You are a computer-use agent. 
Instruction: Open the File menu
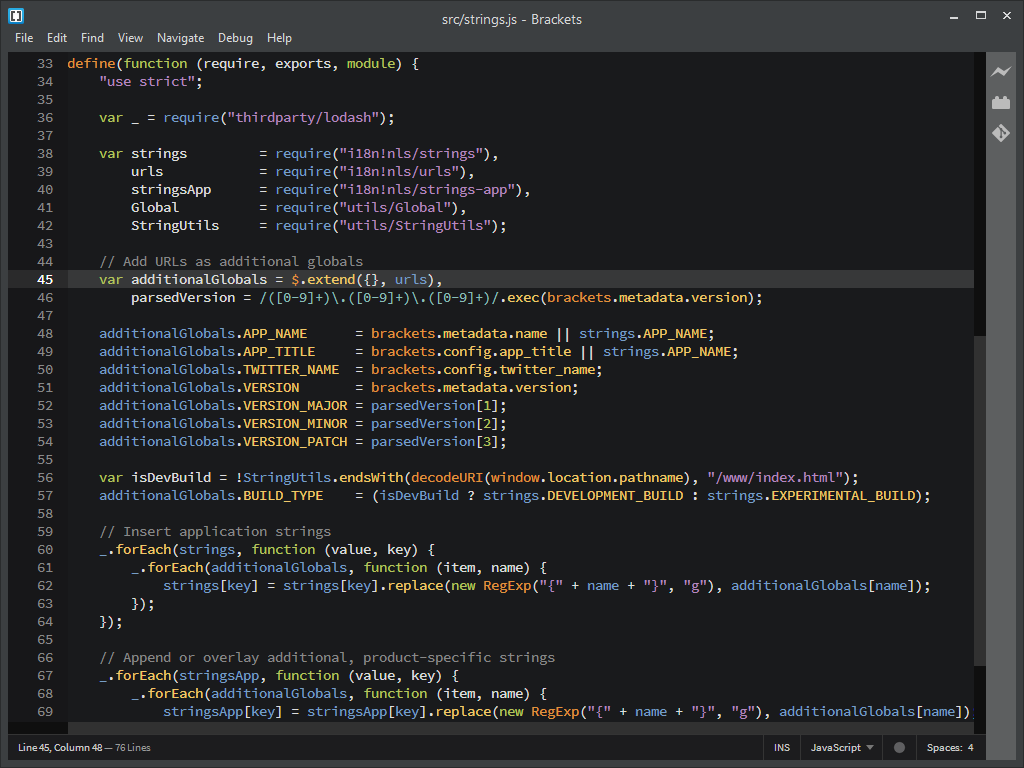[x=24, y=38]
